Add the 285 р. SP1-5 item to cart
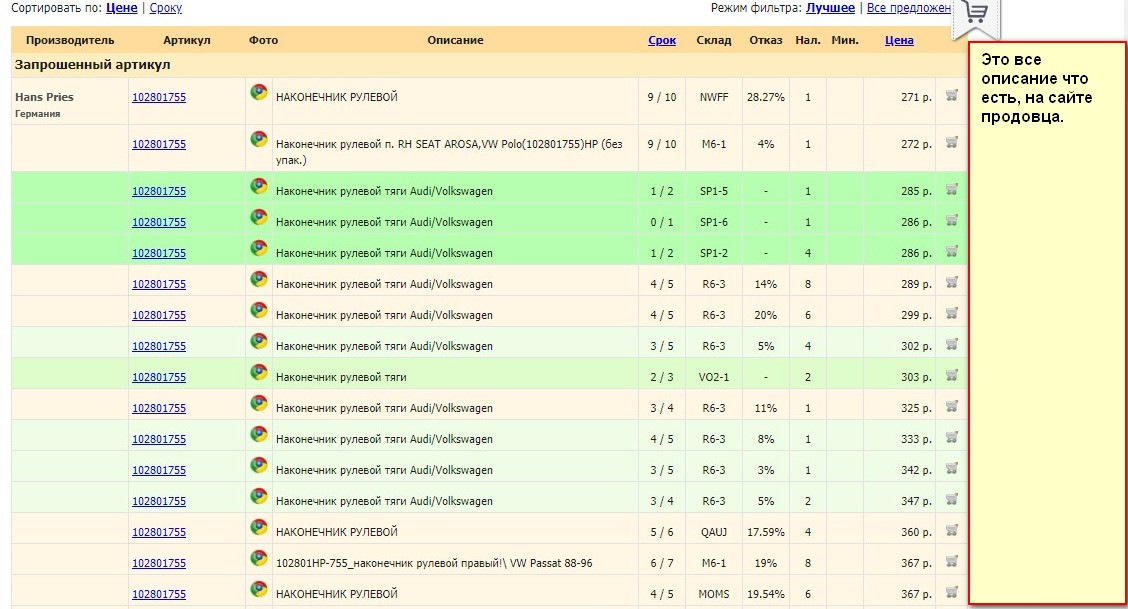Viewport: 1128px width, 609px height. [x=951, y=190]
